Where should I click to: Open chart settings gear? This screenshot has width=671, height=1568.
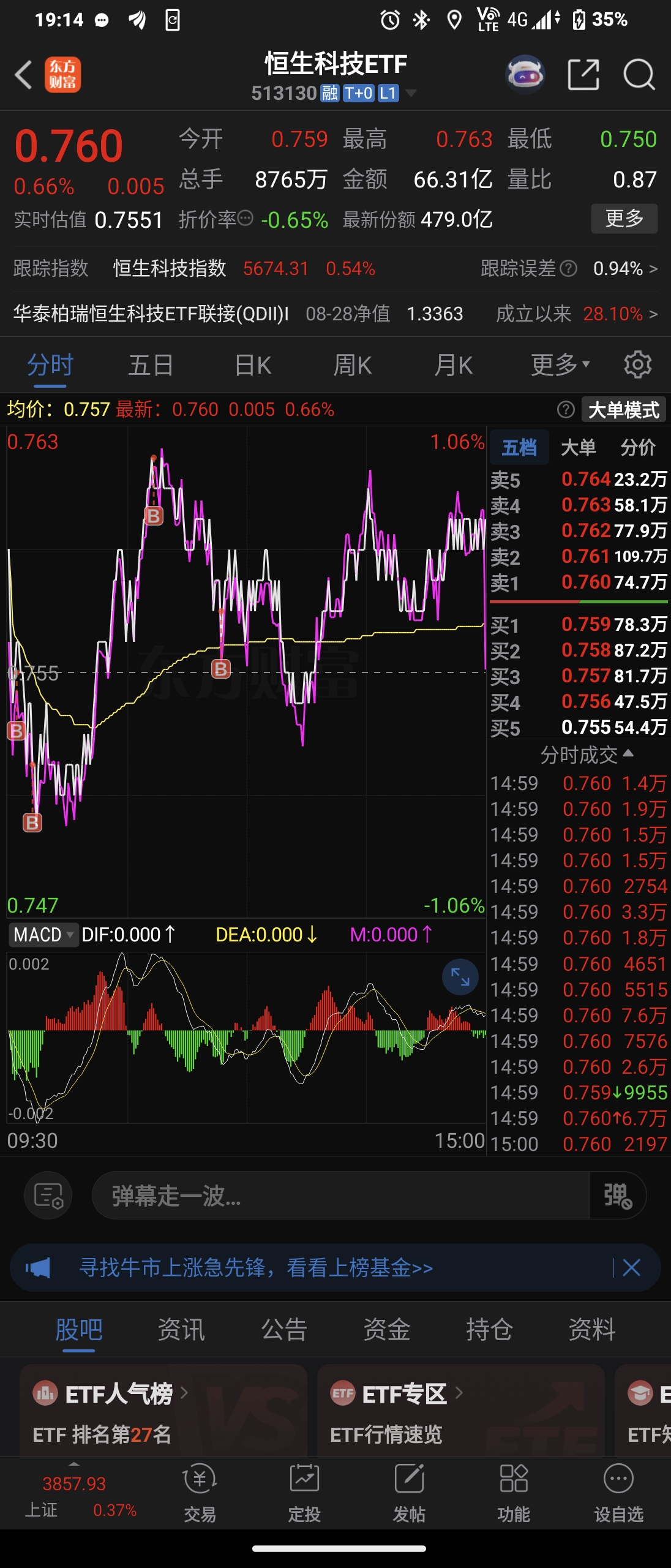coord(638,365)
